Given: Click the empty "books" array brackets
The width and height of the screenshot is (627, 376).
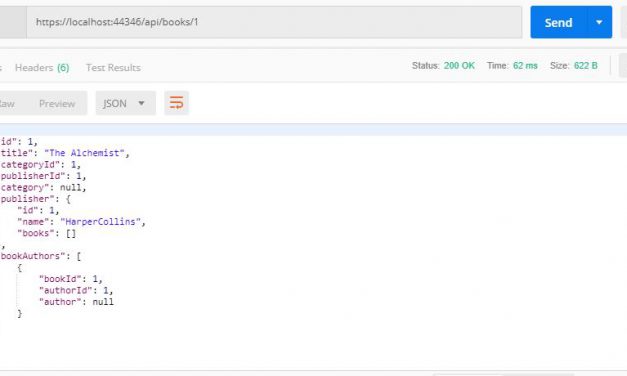Looking at the screenshot, I should pos(71,233).
